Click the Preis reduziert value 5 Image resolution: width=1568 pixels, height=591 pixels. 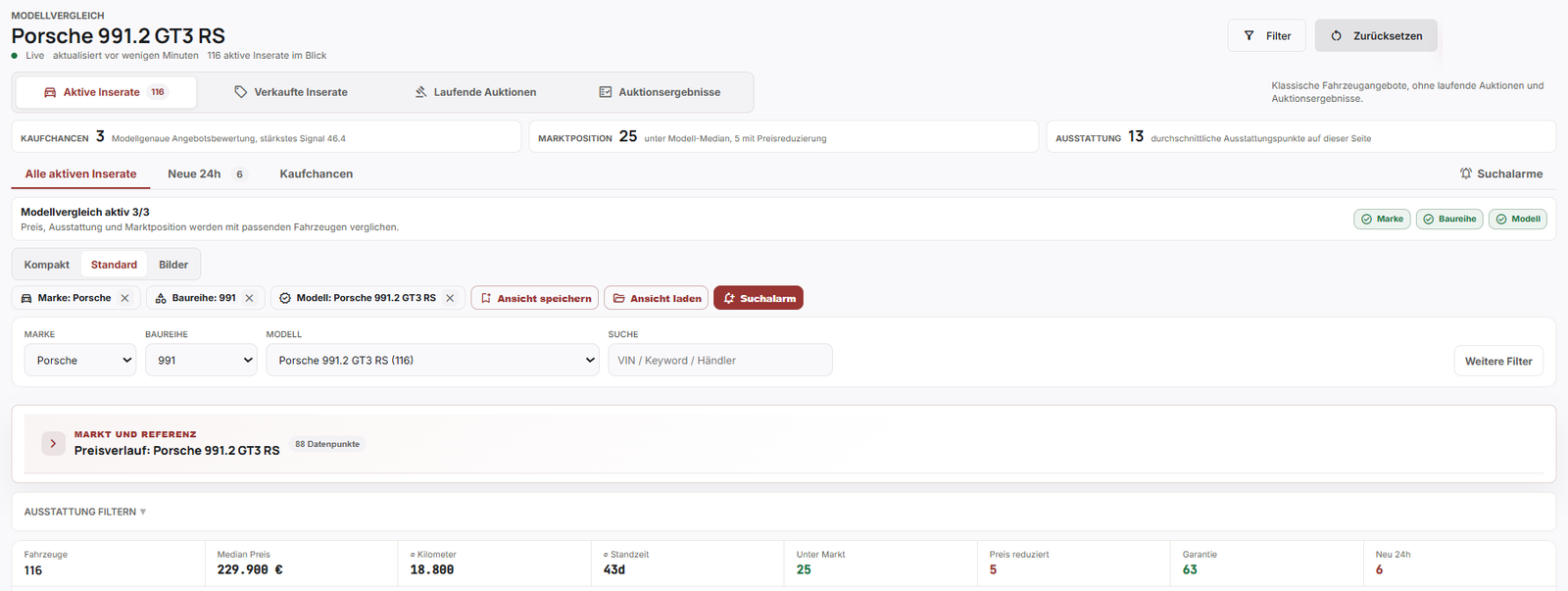pyautogui.click(x=993, y=569)
